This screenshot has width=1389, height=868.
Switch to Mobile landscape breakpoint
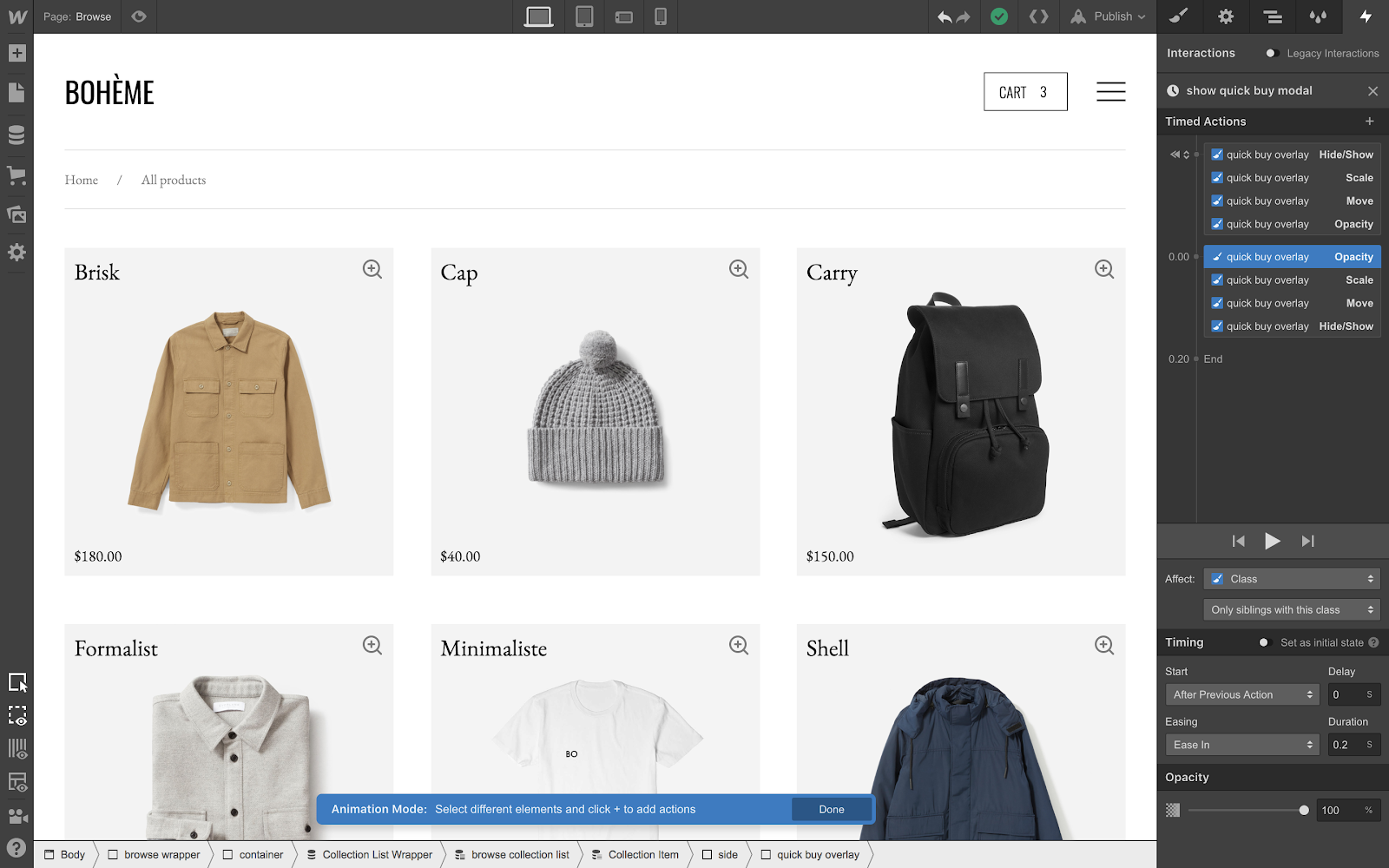click(623, 16)
